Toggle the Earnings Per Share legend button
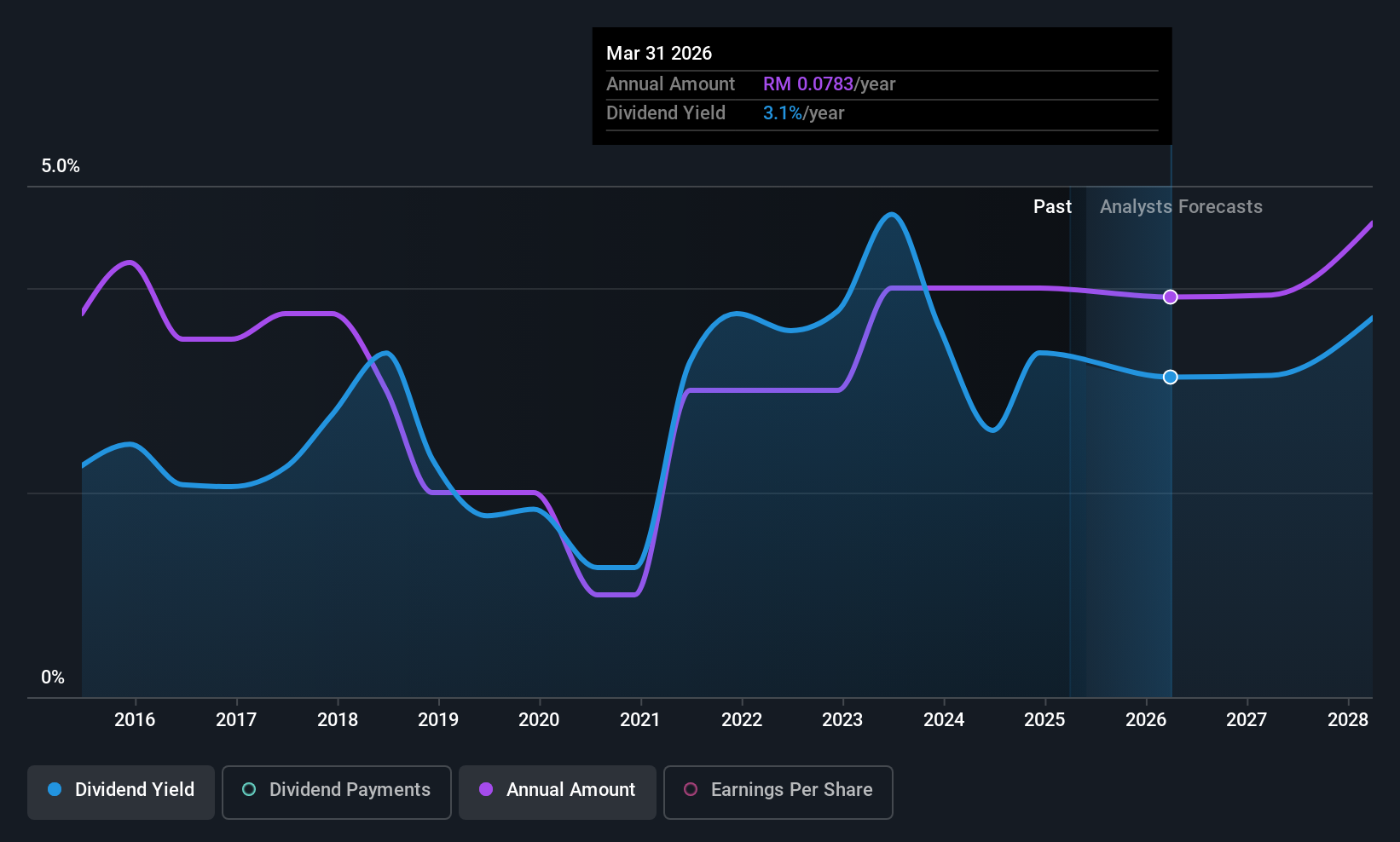1400x842 pixels. coord(778,793)
